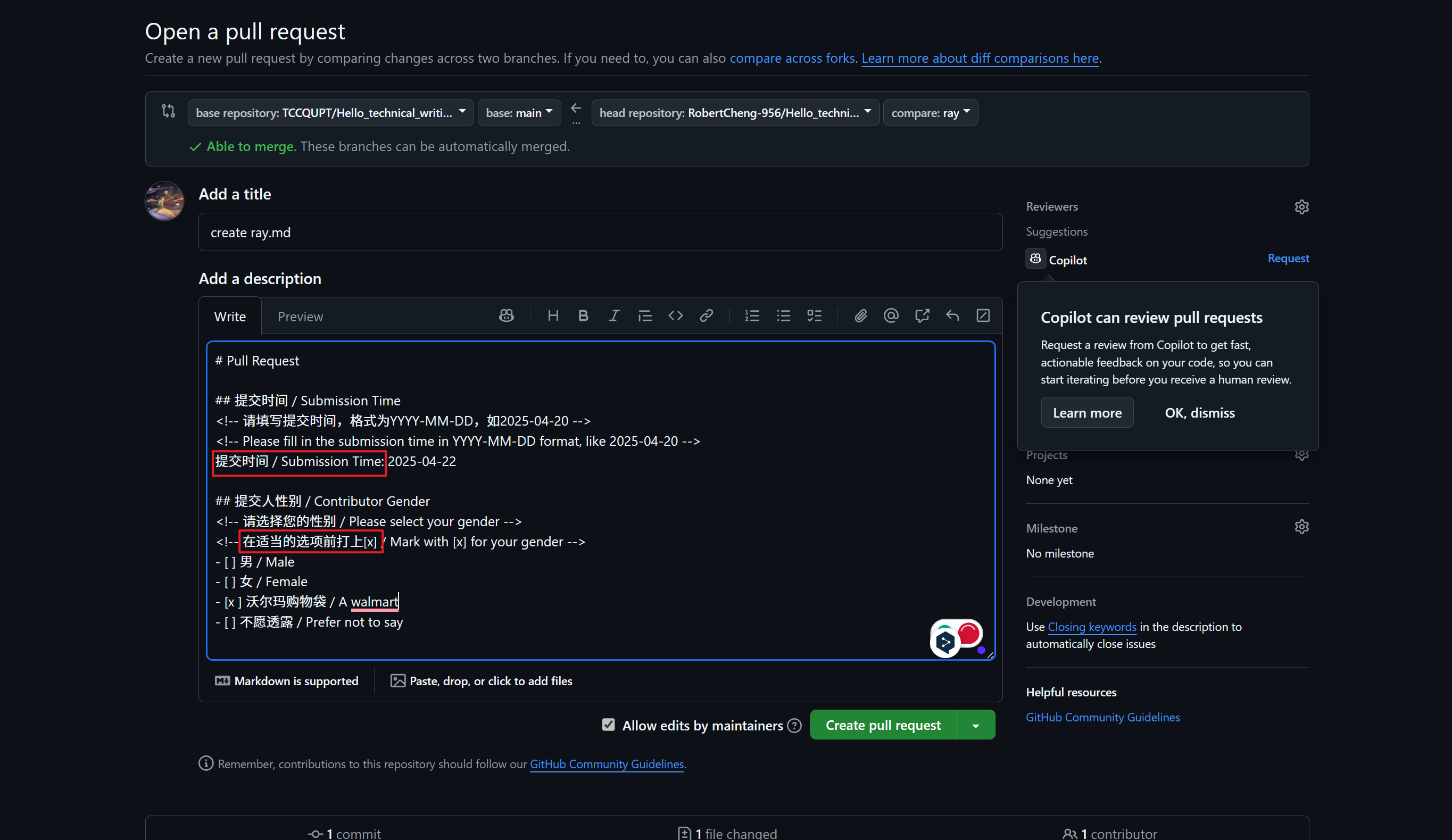Uncheck Allow edits by maintainers
This screenshot has width=1452, height=840.
608,725
